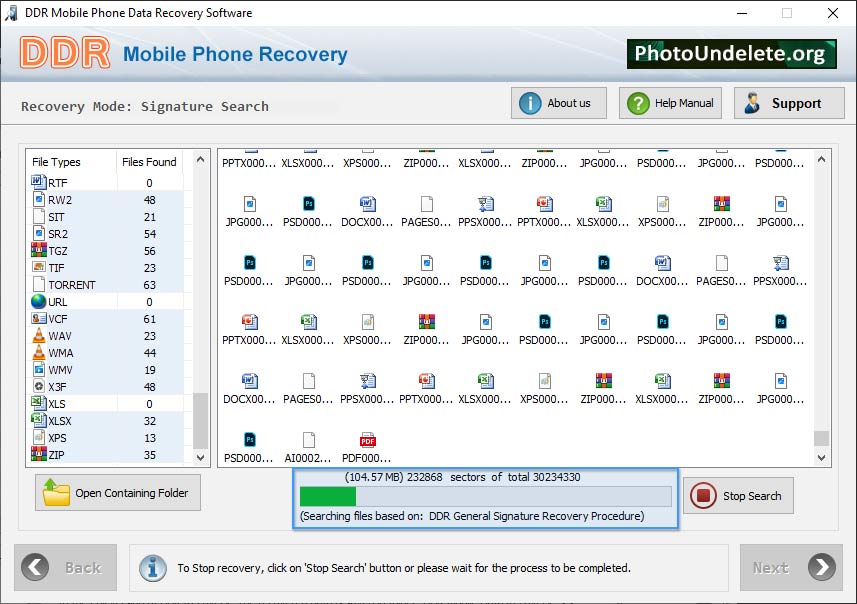
Task: Open the About us dialog
Action: (559, 103)
